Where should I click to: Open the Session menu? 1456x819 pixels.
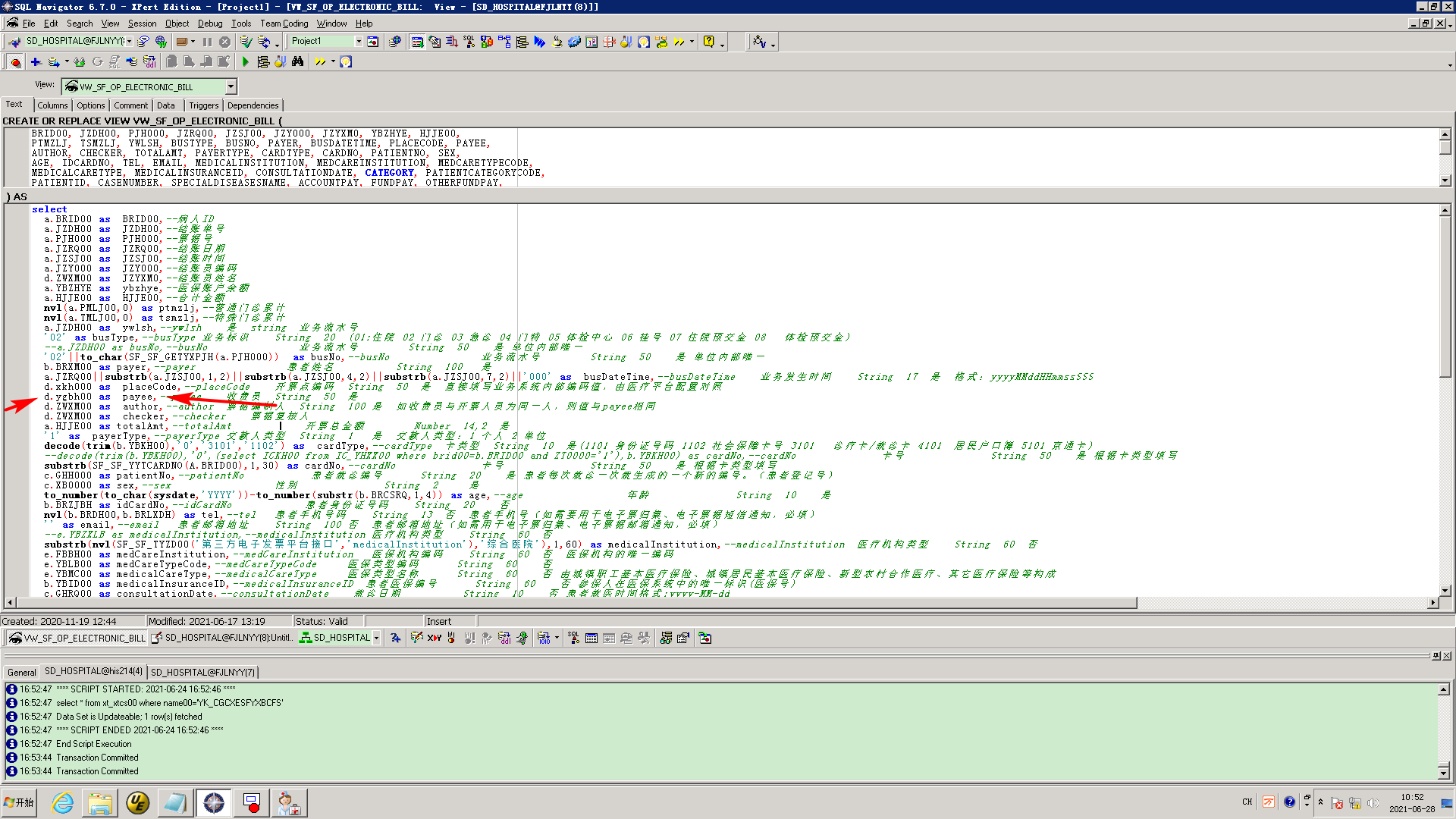pyautogui.click(x=142, y=24)
